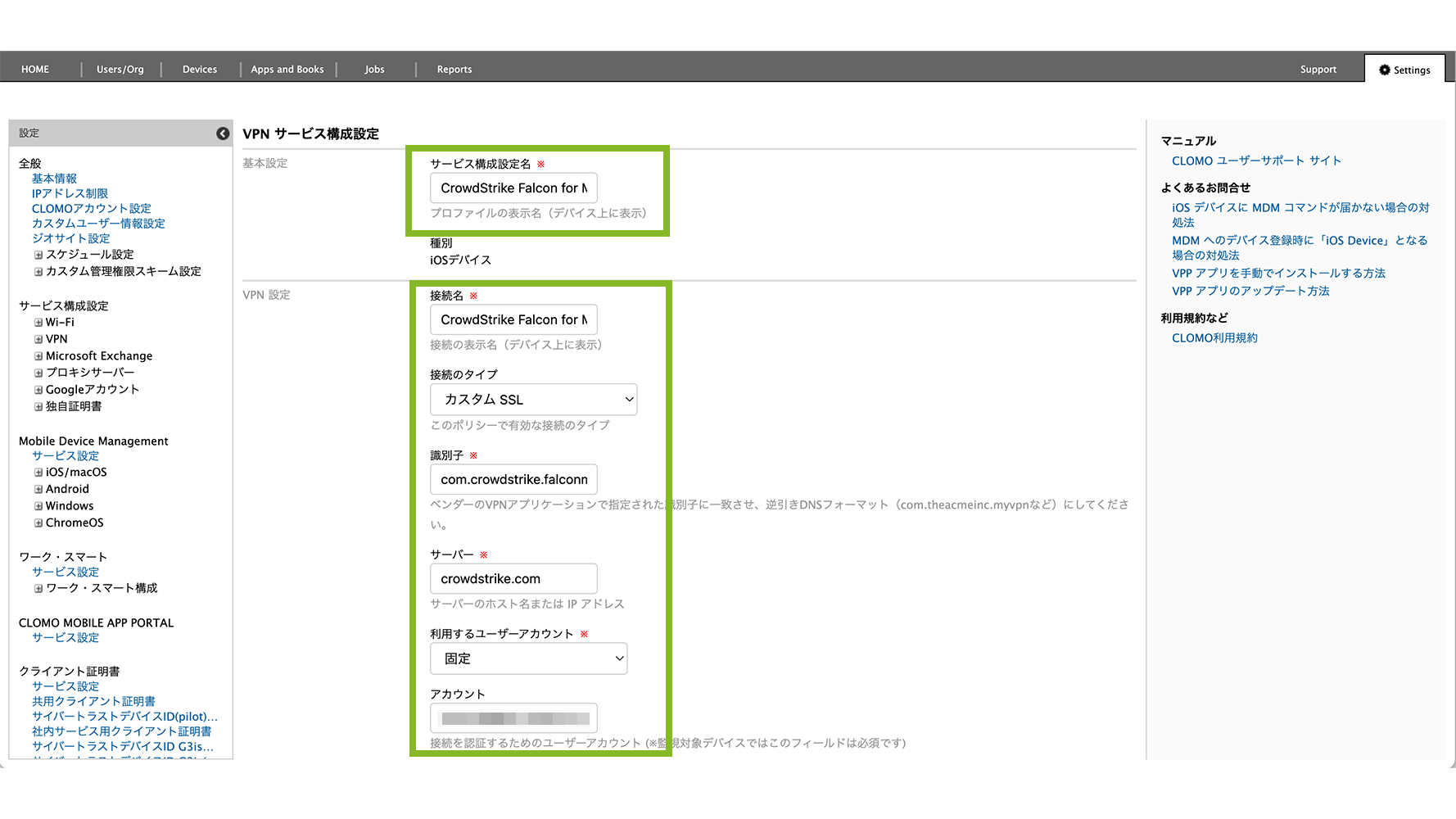Collapse the 設定 sidebar with the arrow icon
Screen dimensions: 1456x819
tap(223, 133)
